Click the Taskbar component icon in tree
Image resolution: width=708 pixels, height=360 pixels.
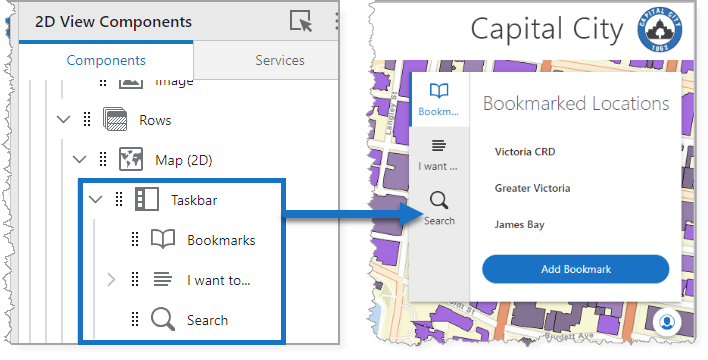(147, 200)
